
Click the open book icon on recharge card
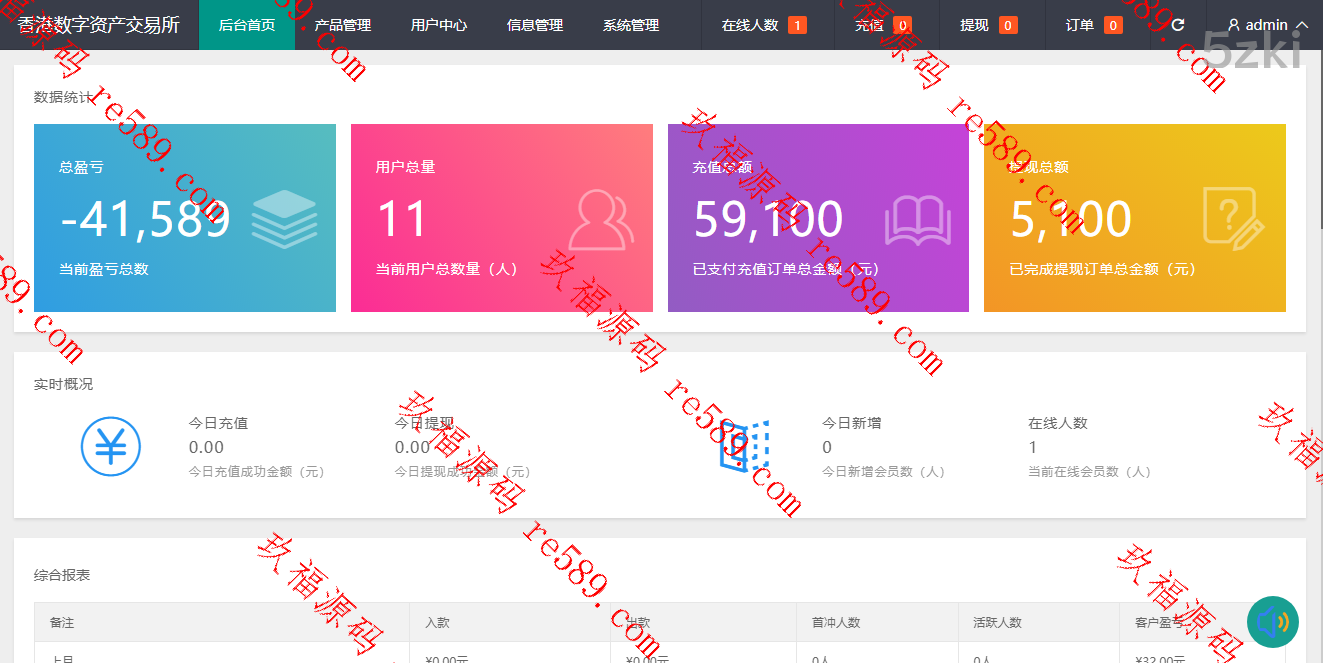coord(917,219)
